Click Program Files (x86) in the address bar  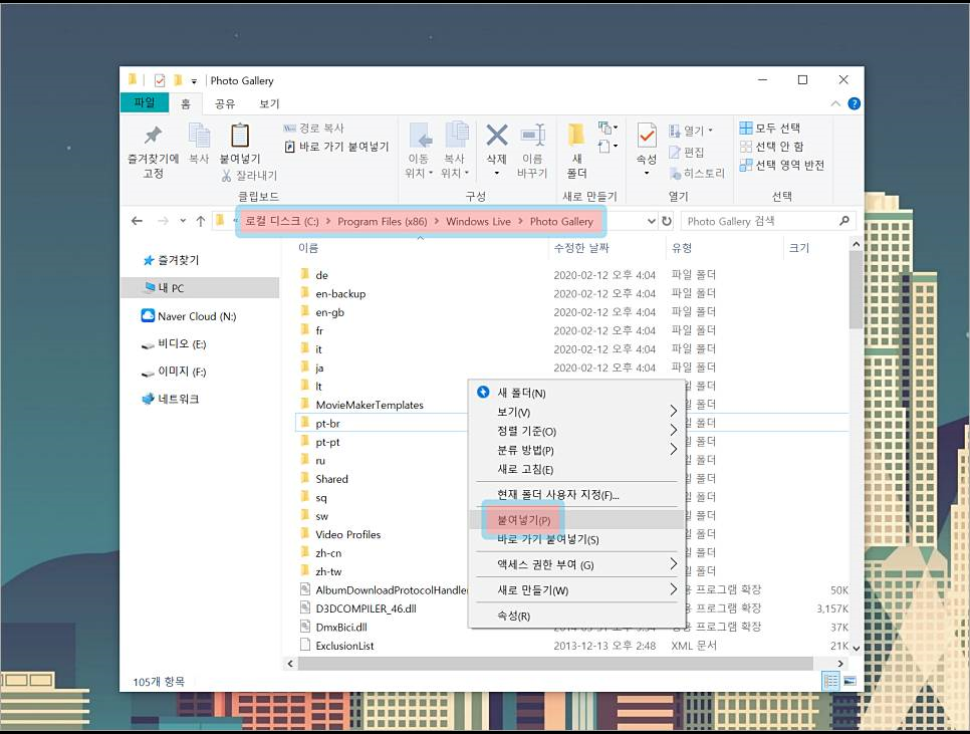point(382,221)
